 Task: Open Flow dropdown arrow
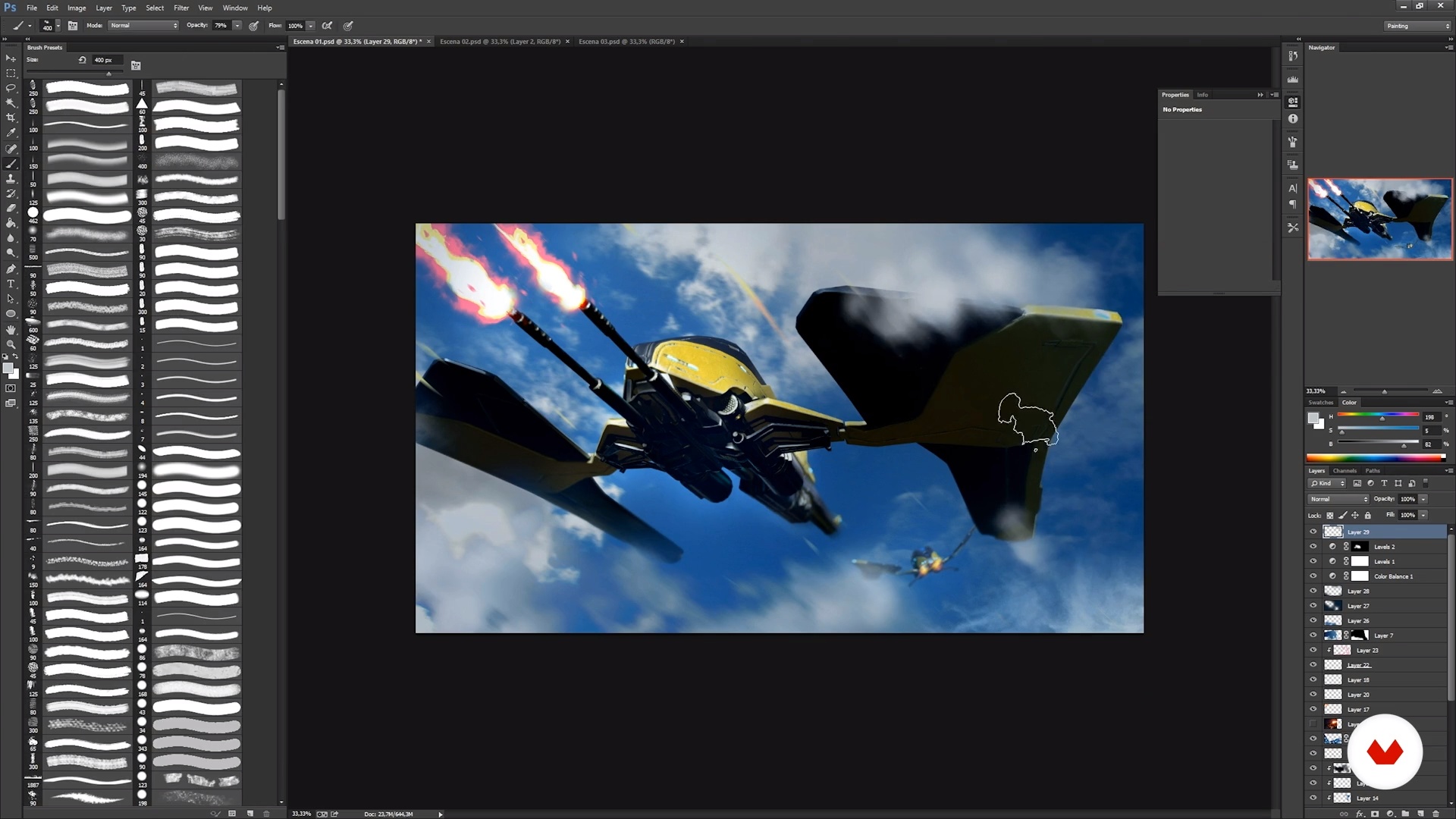click(x=311, y=25)
